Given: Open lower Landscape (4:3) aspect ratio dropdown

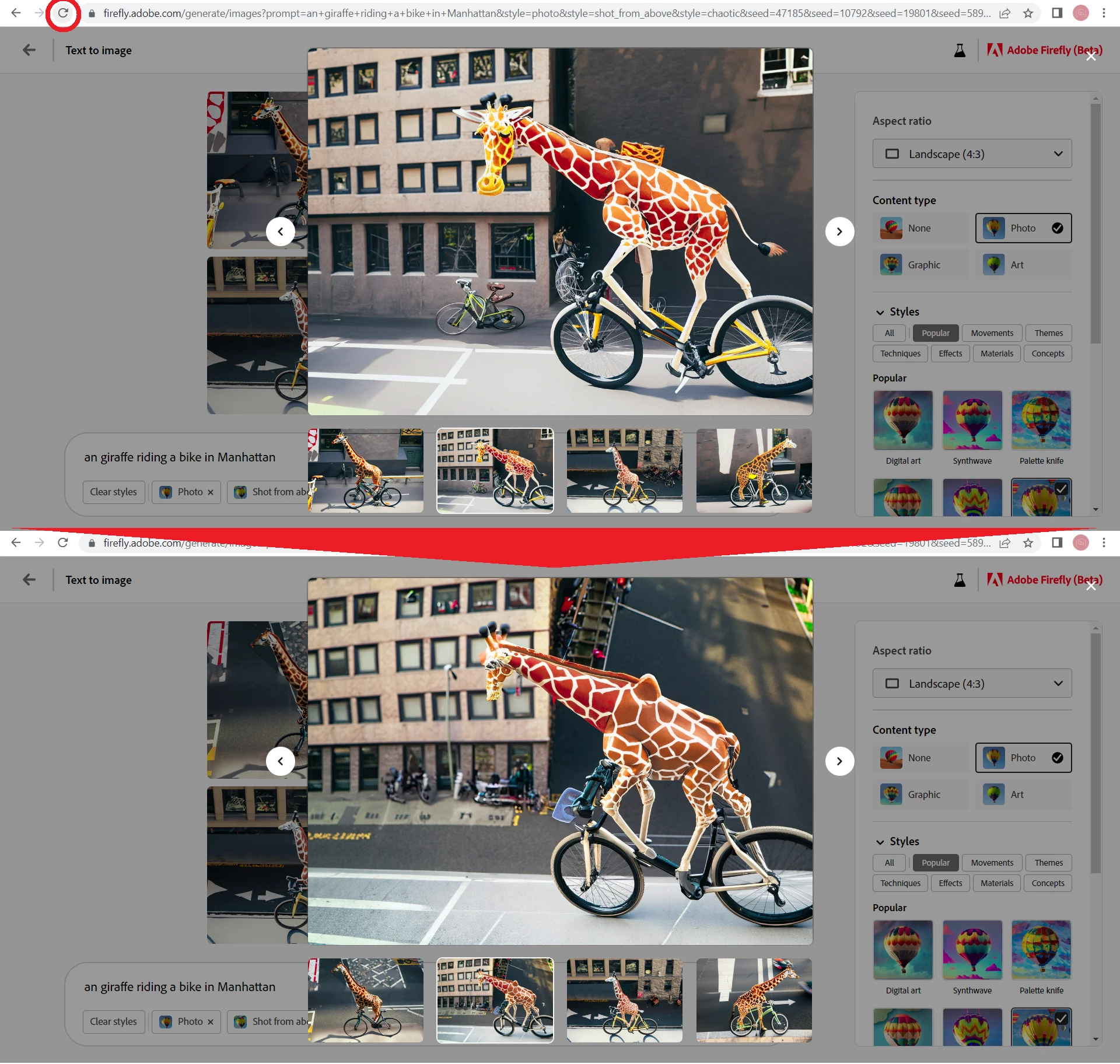Looking at the screenshot, I should (x=972, y=684).
